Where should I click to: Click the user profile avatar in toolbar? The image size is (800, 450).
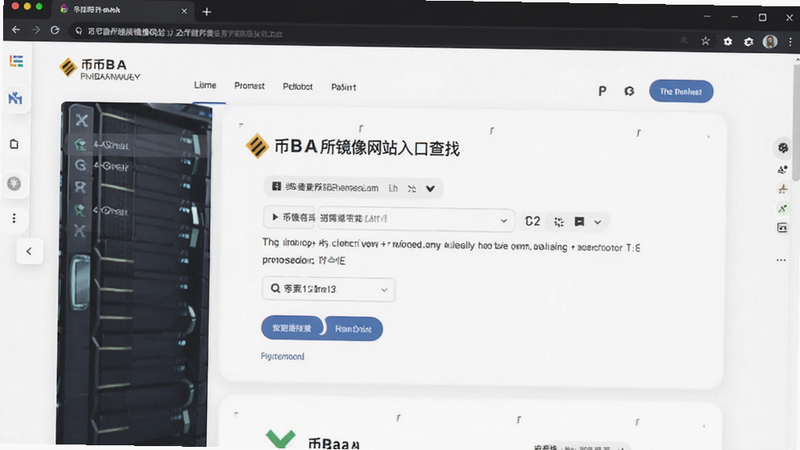pyautogui.click(x=770, y=41)
